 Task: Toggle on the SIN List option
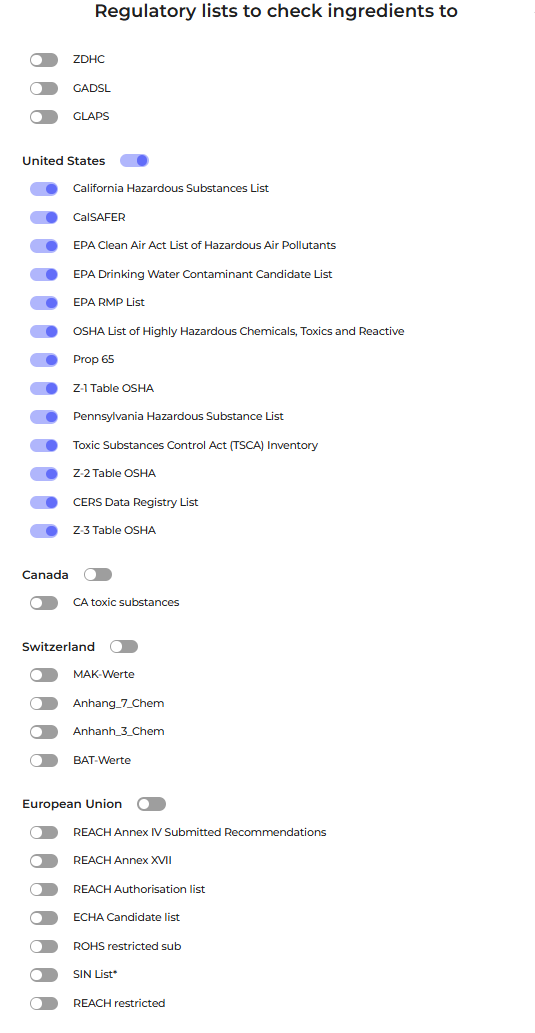(x=43, y=974)
